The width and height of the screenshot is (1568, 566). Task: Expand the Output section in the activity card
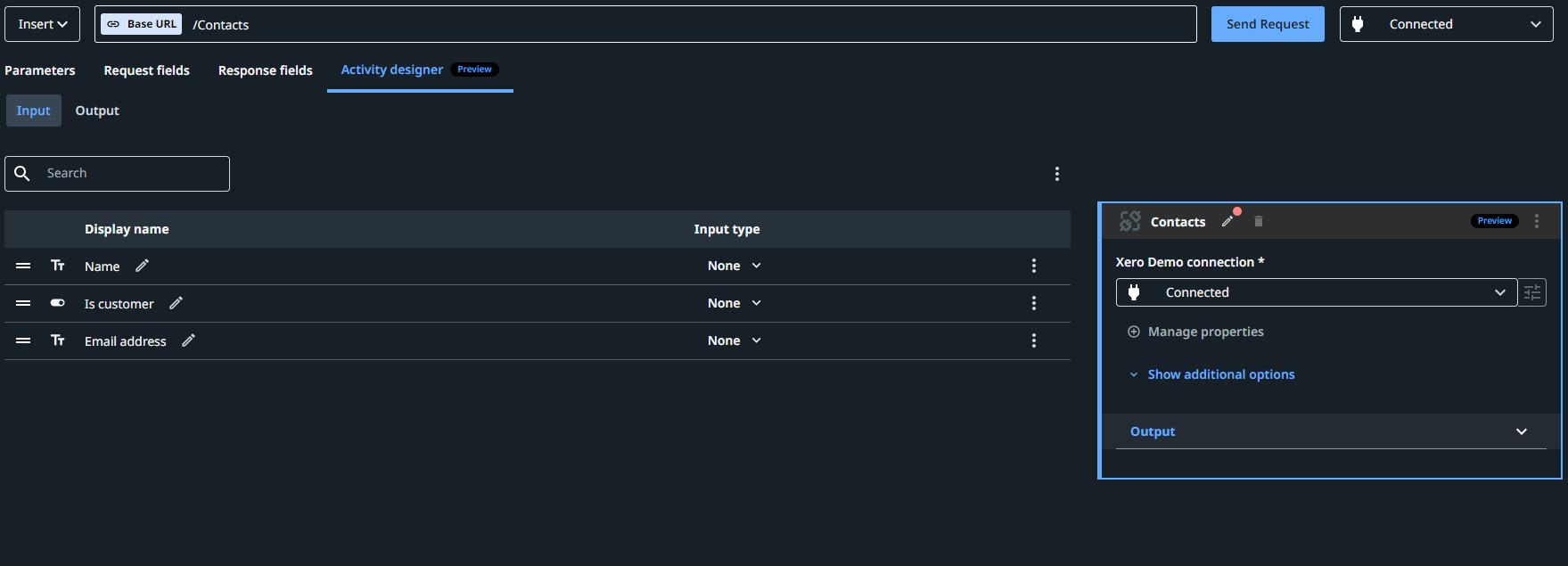pyautogui.click(x=1331, y=431)
